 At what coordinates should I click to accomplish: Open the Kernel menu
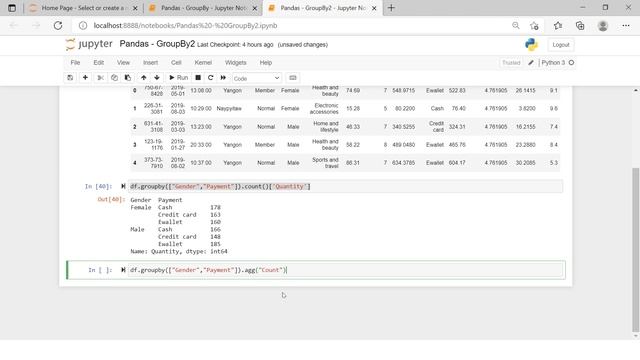tap(203, 63)
